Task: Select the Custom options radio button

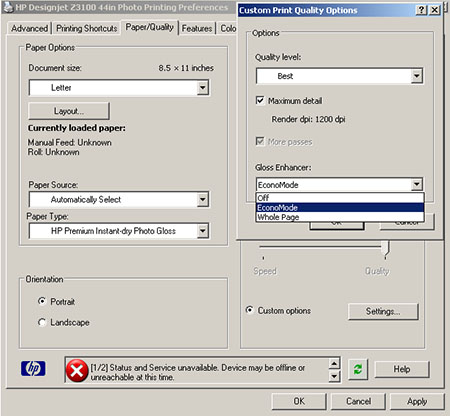Action: point(249,310)
